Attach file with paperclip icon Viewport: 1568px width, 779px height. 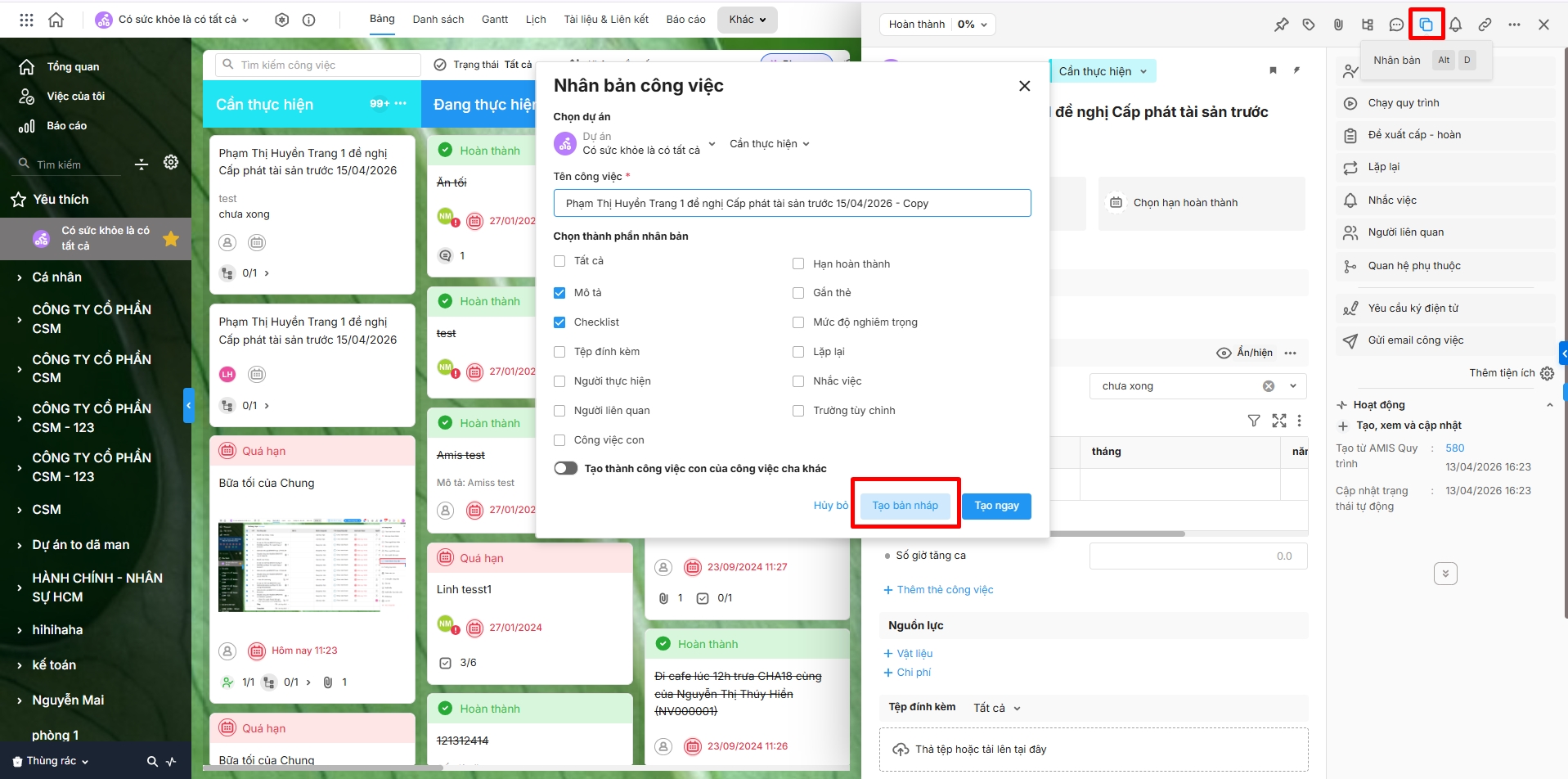coord(1338,25)
